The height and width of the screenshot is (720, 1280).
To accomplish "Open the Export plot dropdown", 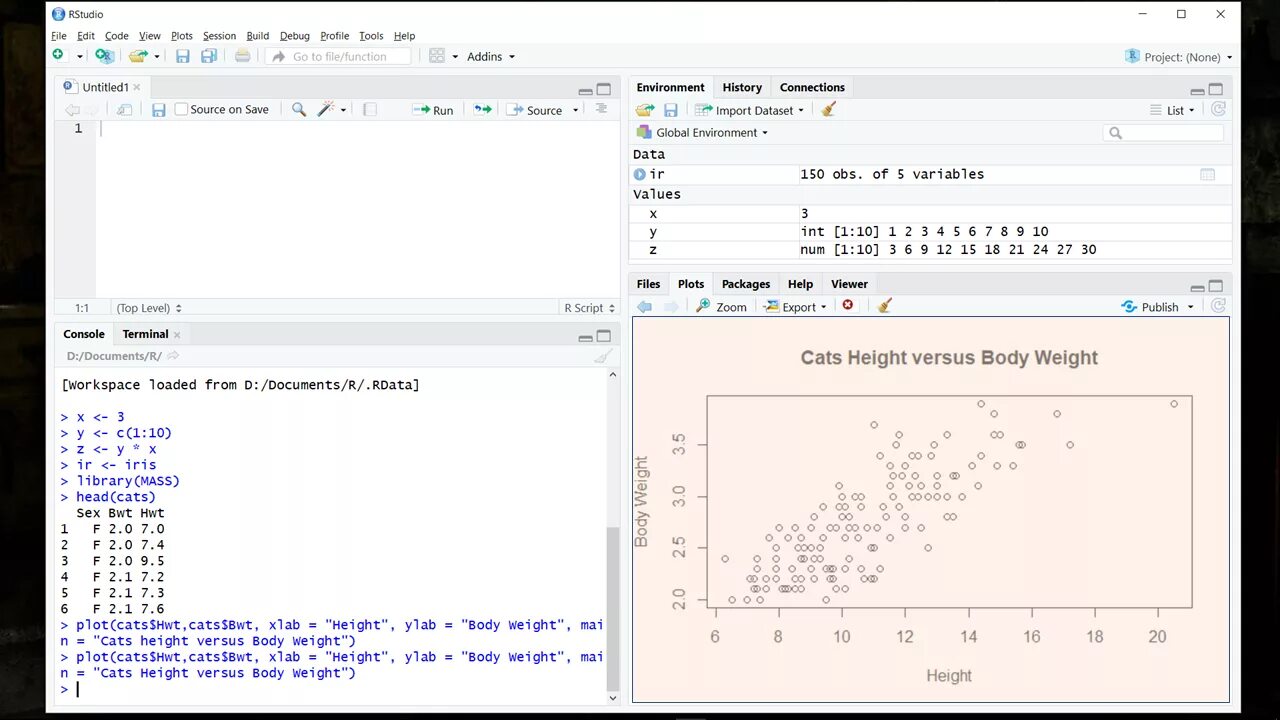I will click(x=796, y=307).
